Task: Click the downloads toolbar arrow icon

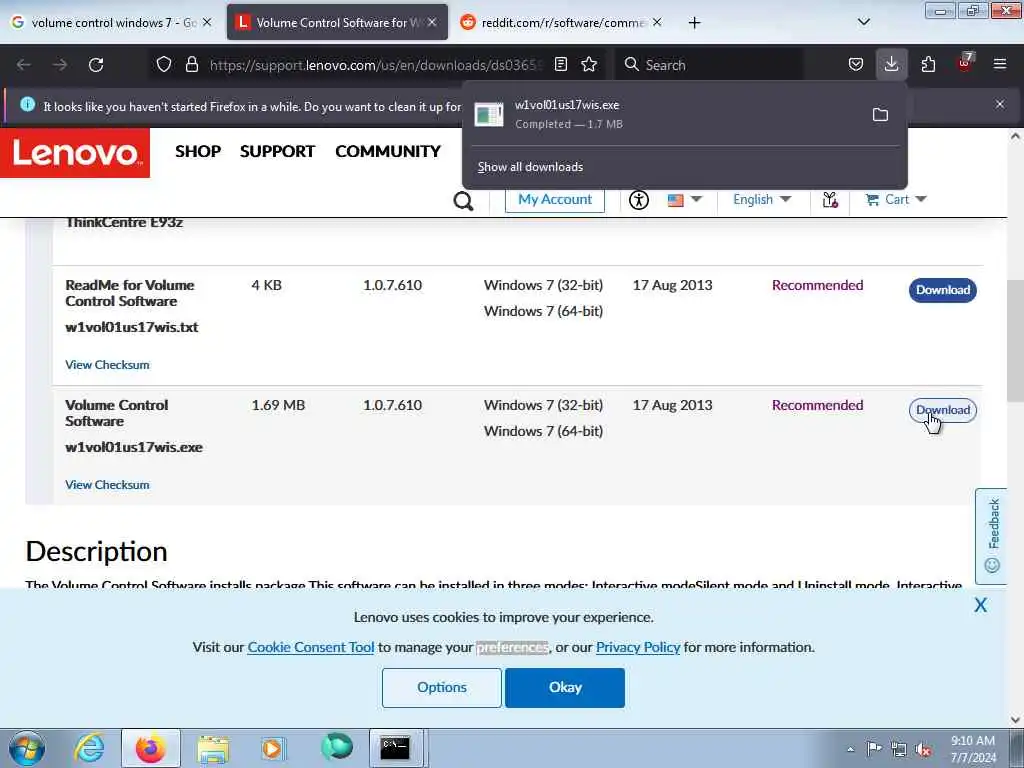Action: [x=891, y=65]
